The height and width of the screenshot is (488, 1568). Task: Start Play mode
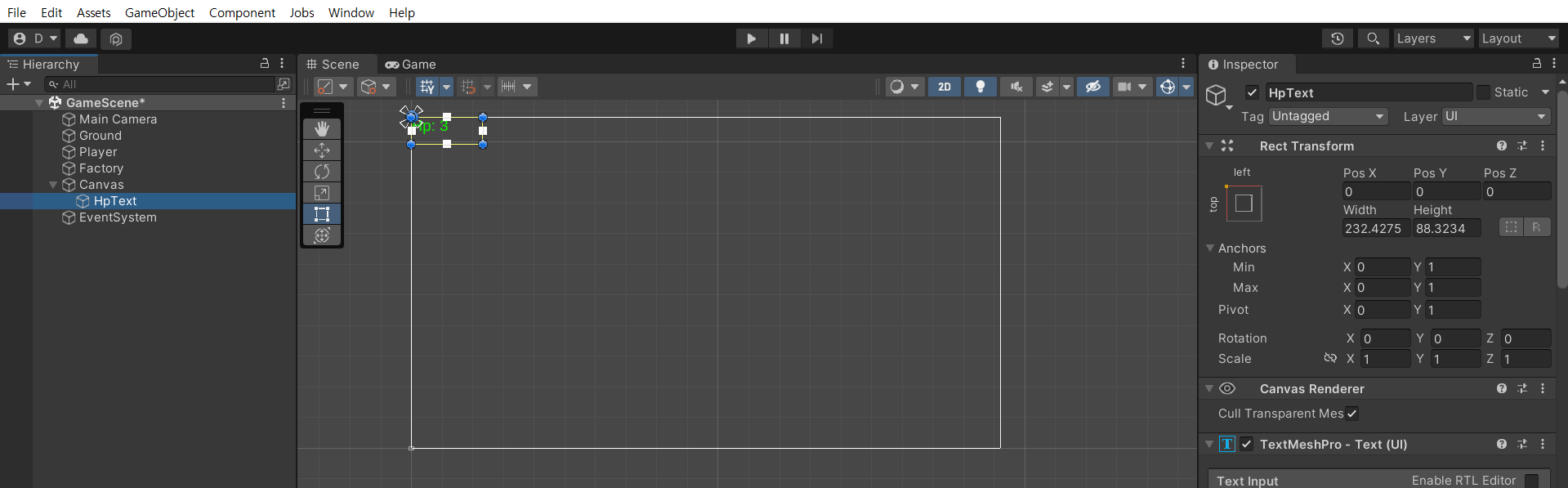751,38
